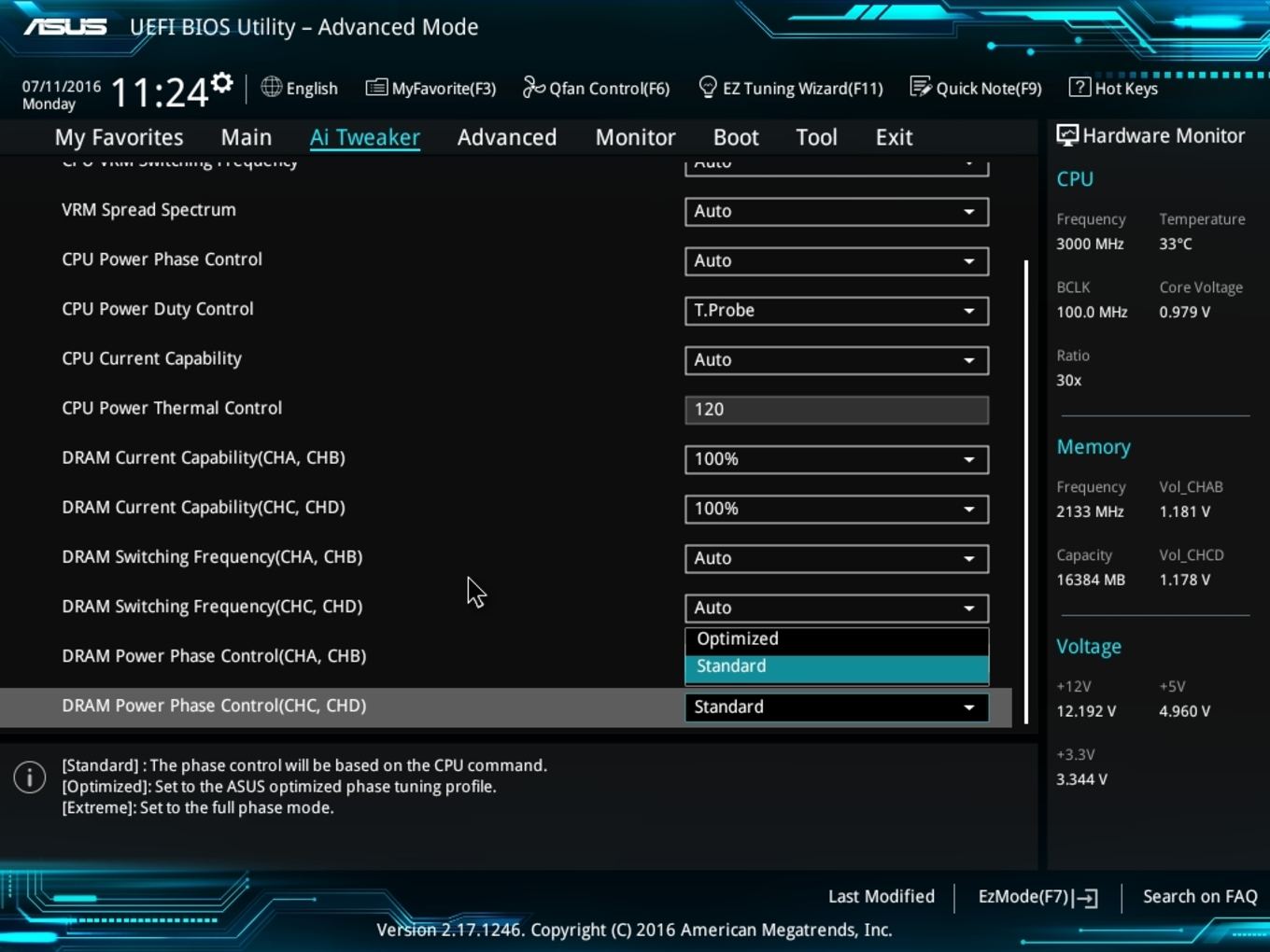Launch EZ Tuning Wizard lightbulb icon
The width and height of the screenshot is (1270, 952).
708,87
